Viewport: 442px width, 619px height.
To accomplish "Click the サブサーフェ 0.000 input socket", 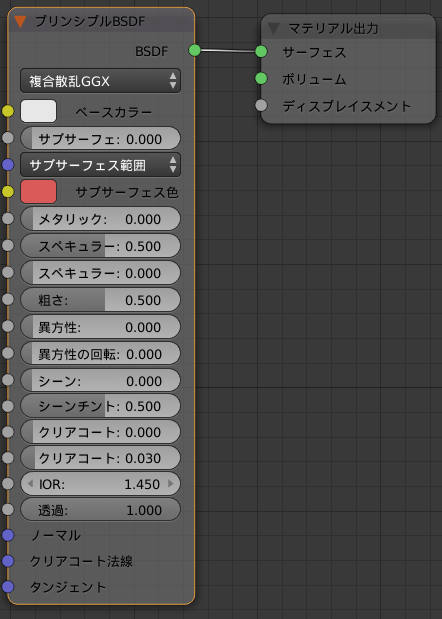I will (x=8, y=138).
